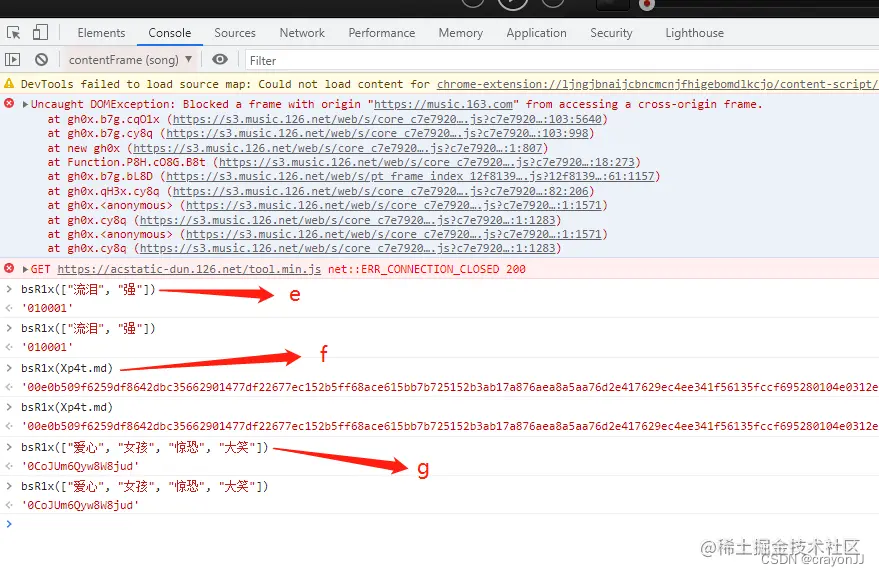Open acstatic-dun.126.net tool.min.js link
The height and width of the screenshot is (576, 879).
coord(189,269)
